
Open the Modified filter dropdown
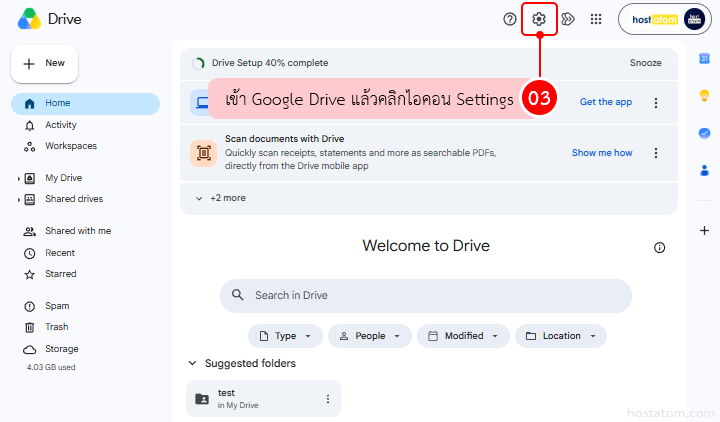click(463, 336)
